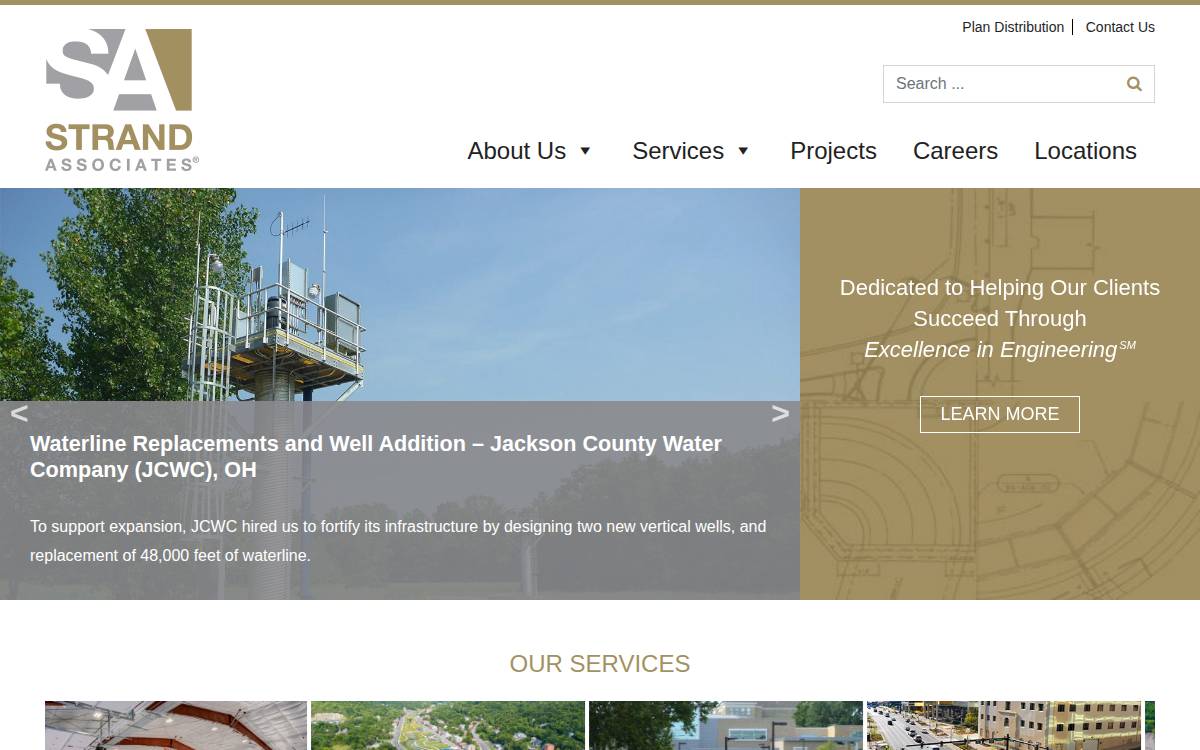1200x750 pixels.
Task: Open the first service thumbnail with red beams
Action: (x=176, y=725)
